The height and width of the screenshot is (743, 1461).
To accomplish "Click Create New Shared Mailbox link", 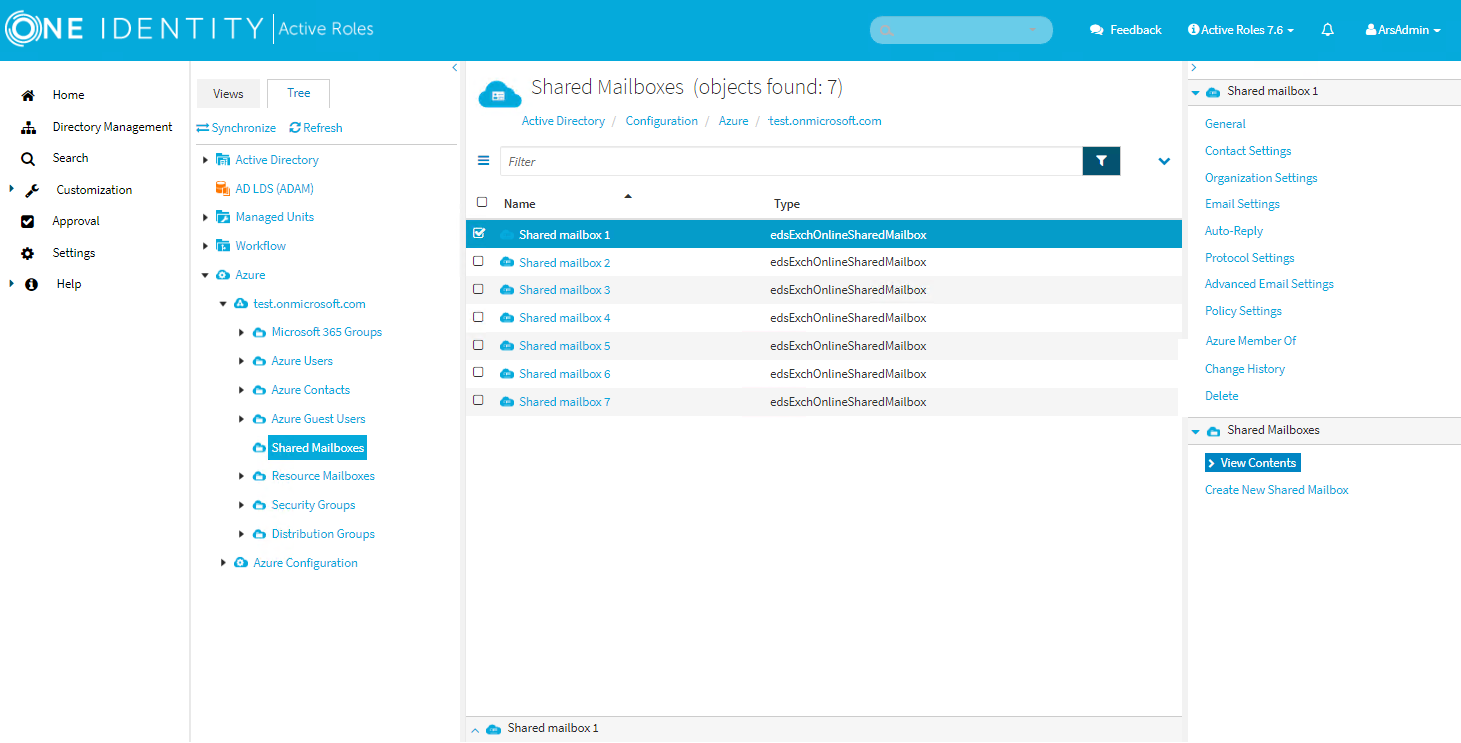I will [1277, 490].
